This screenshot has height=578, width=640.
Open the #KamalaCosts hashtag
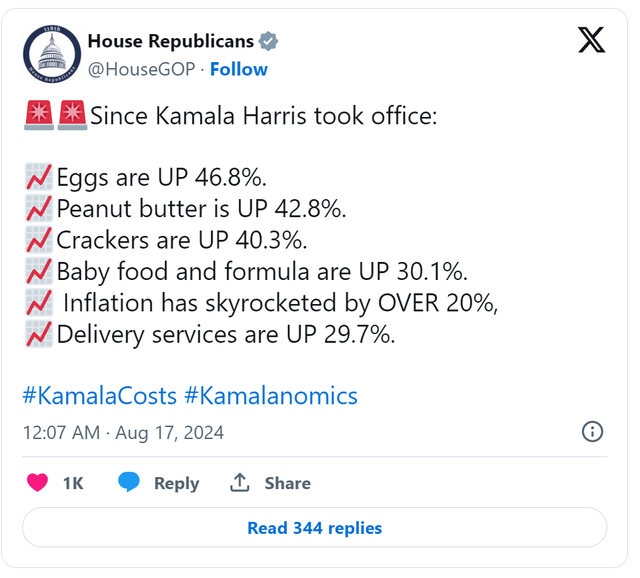[x=100, y=396]
